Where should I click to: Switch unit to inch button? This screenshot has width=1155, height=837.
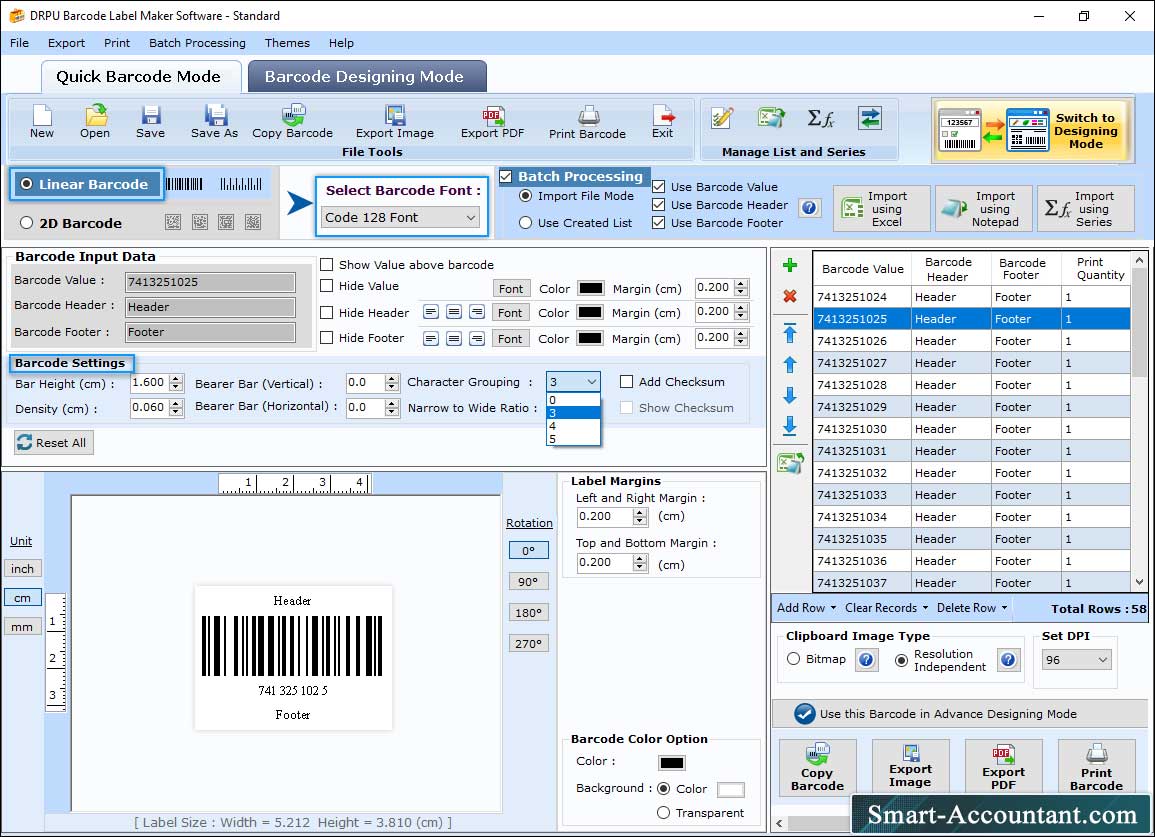pos(22,569)
